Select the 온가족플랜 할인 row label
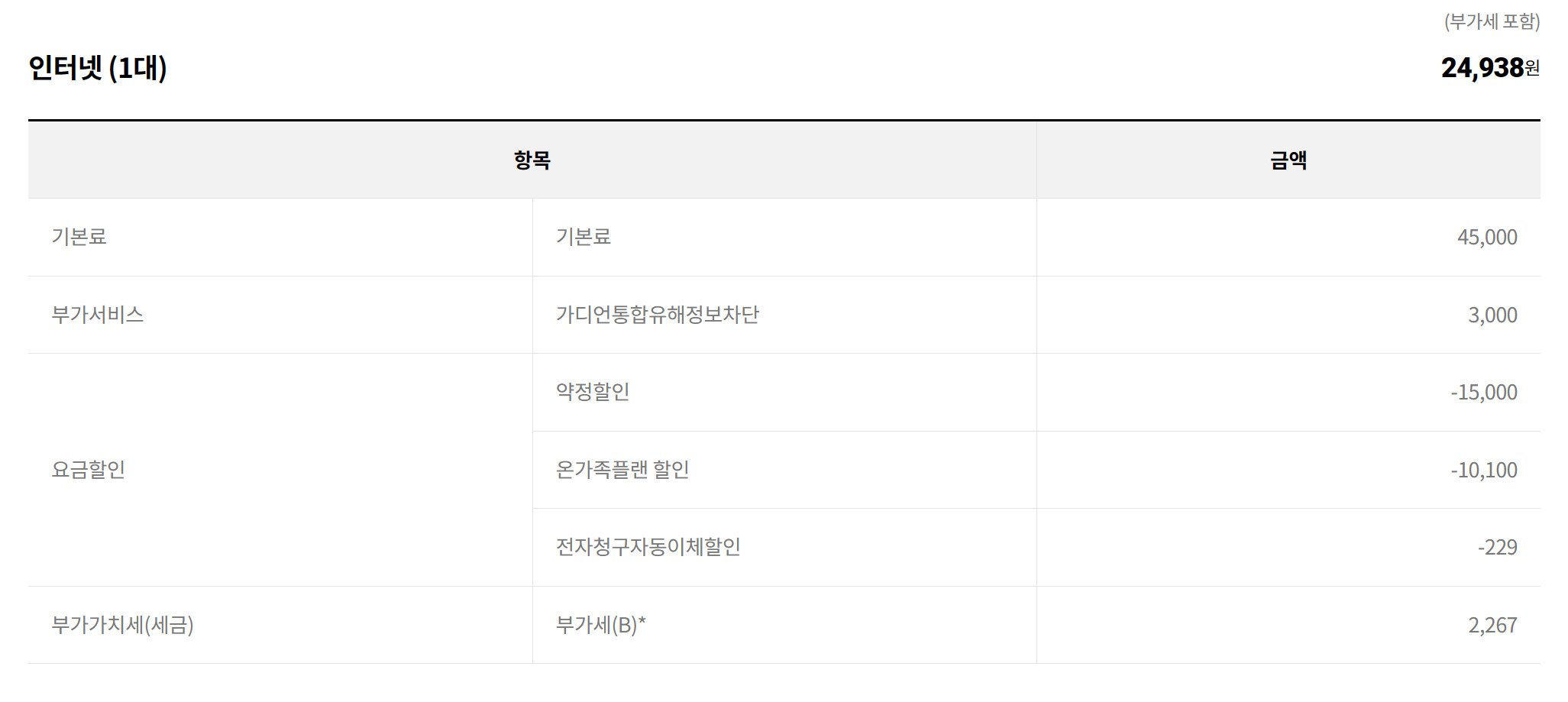The image size is (1568, 702). pos(622,470)
